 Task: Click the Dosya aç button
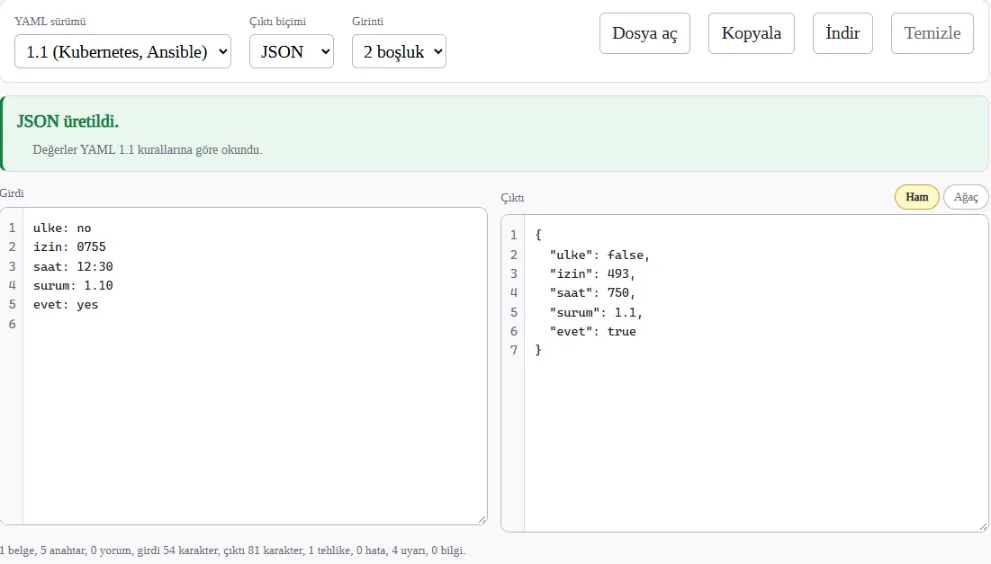(x=645, y=33)
